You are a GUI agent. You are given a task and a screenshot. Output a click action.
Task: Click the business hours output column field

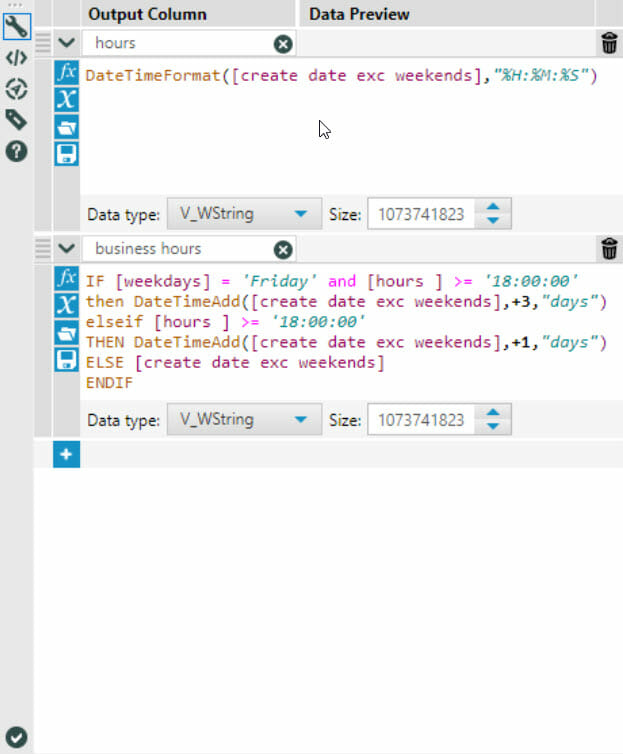click(180, 249)
